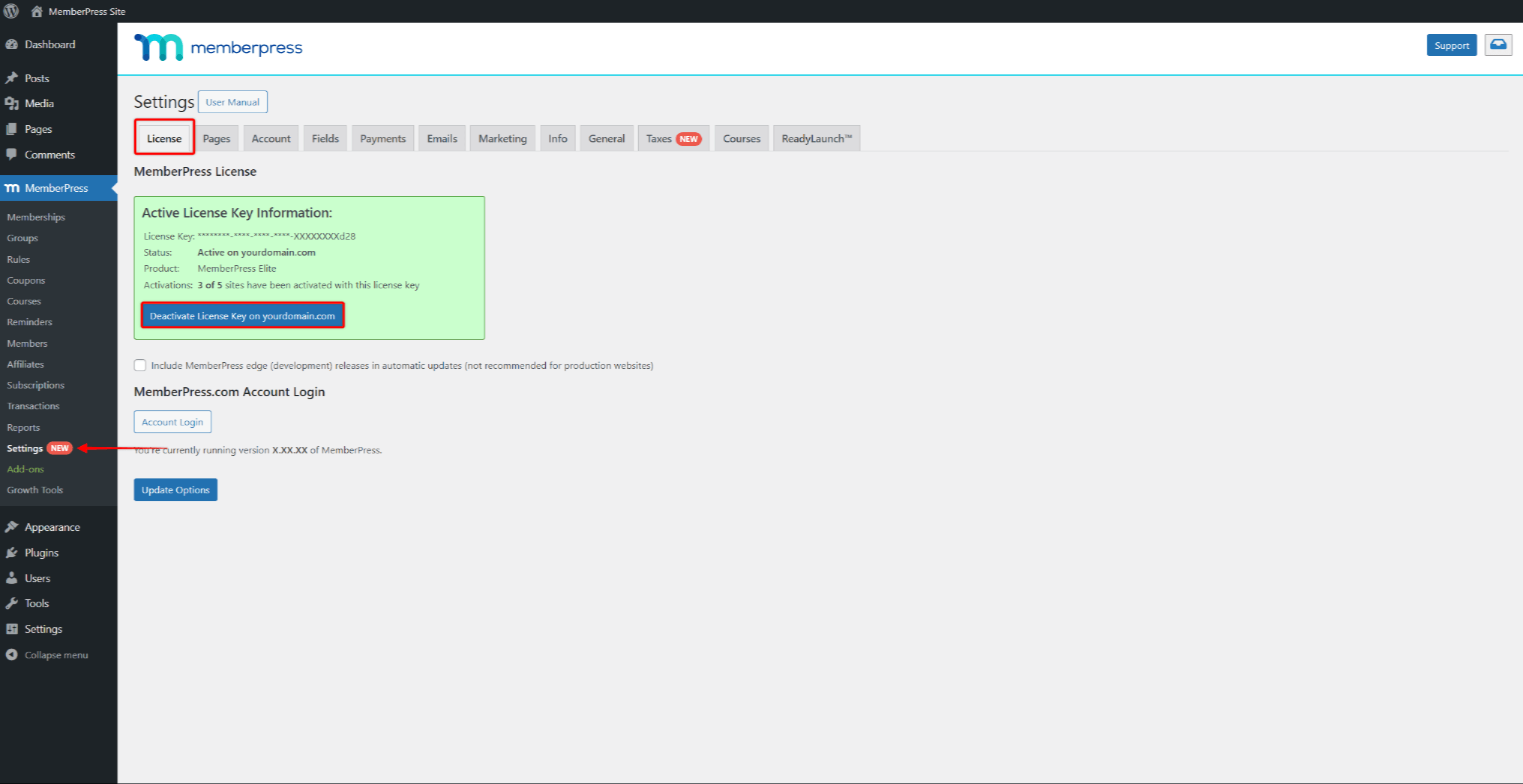This screenshot has height=784, width=1523.
Task: Click the masked License Key value ending d28
Action: tap(276, 236)
